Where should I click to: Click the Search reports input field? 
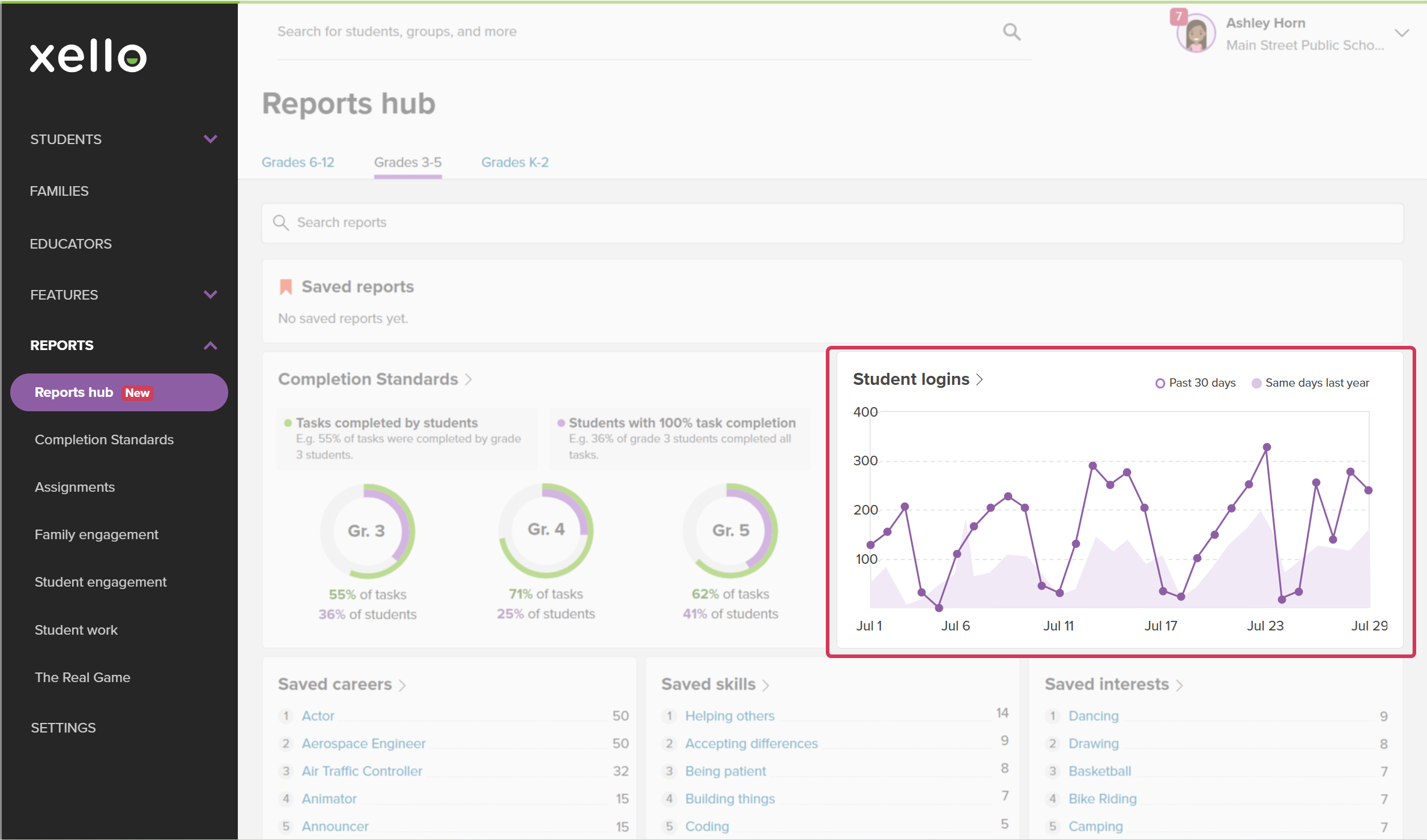[x=832, y=223]
